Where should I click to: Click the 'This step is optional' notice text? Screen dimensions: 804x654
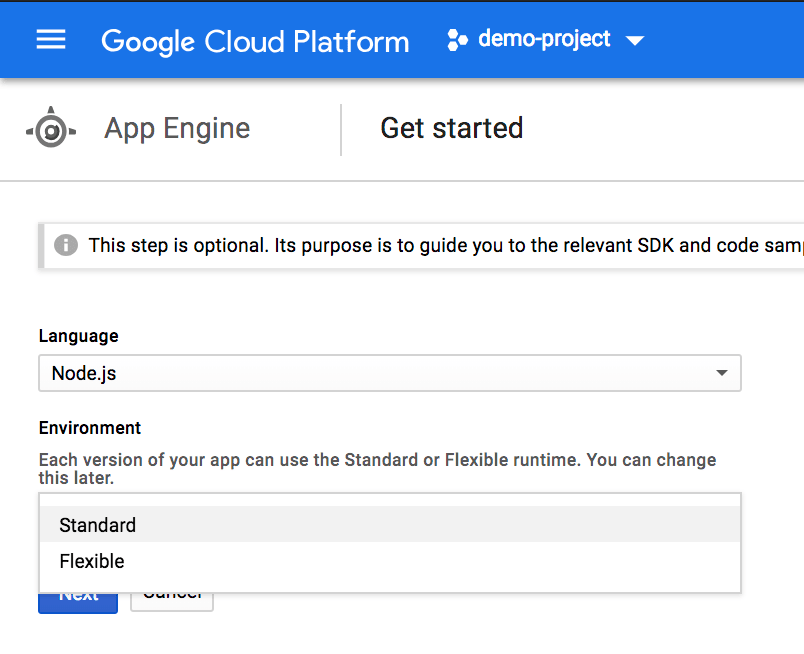(x=446, y=246)
